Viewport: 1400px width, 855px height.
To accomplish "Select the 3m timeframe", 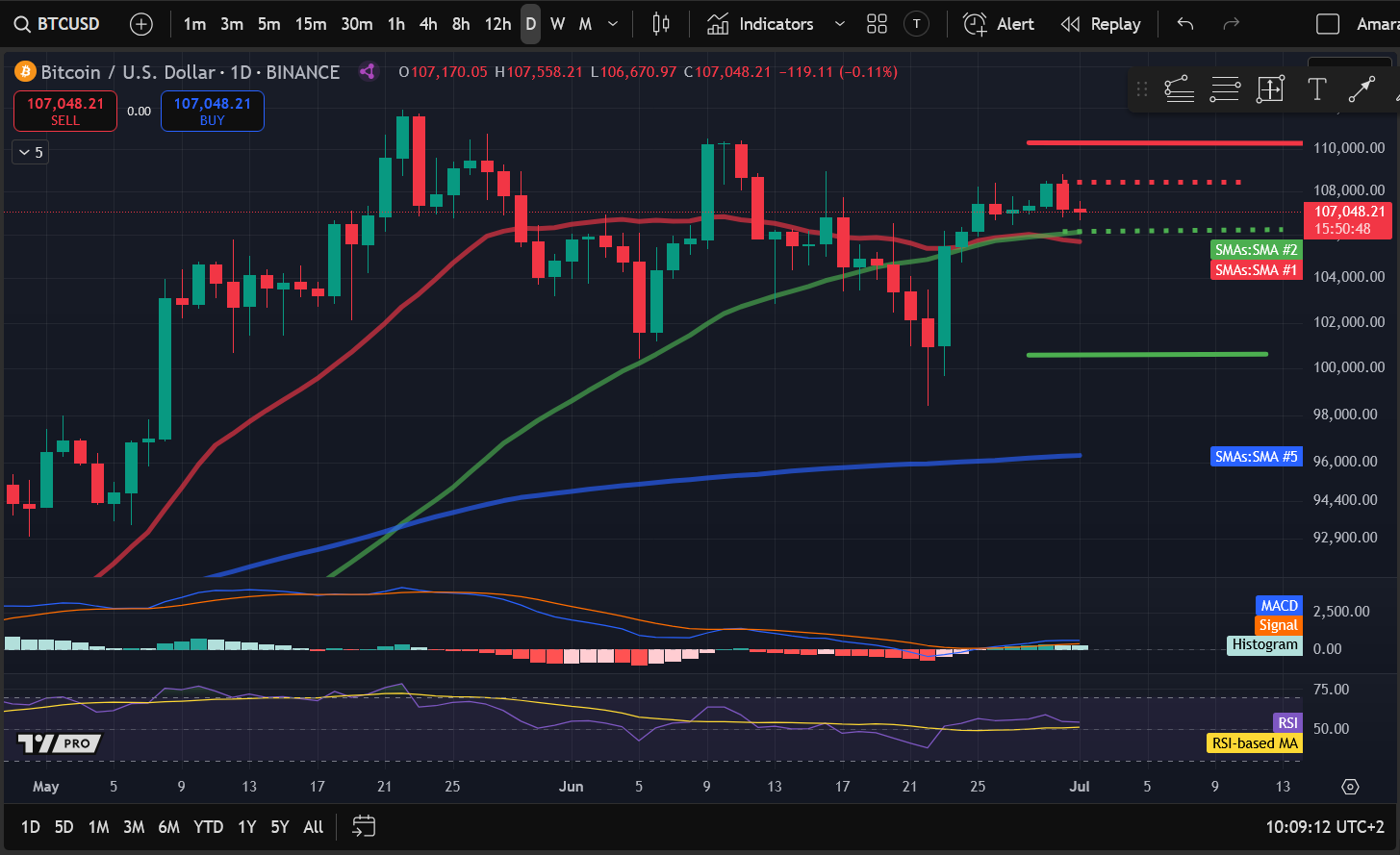I will (x=232, y=24).
